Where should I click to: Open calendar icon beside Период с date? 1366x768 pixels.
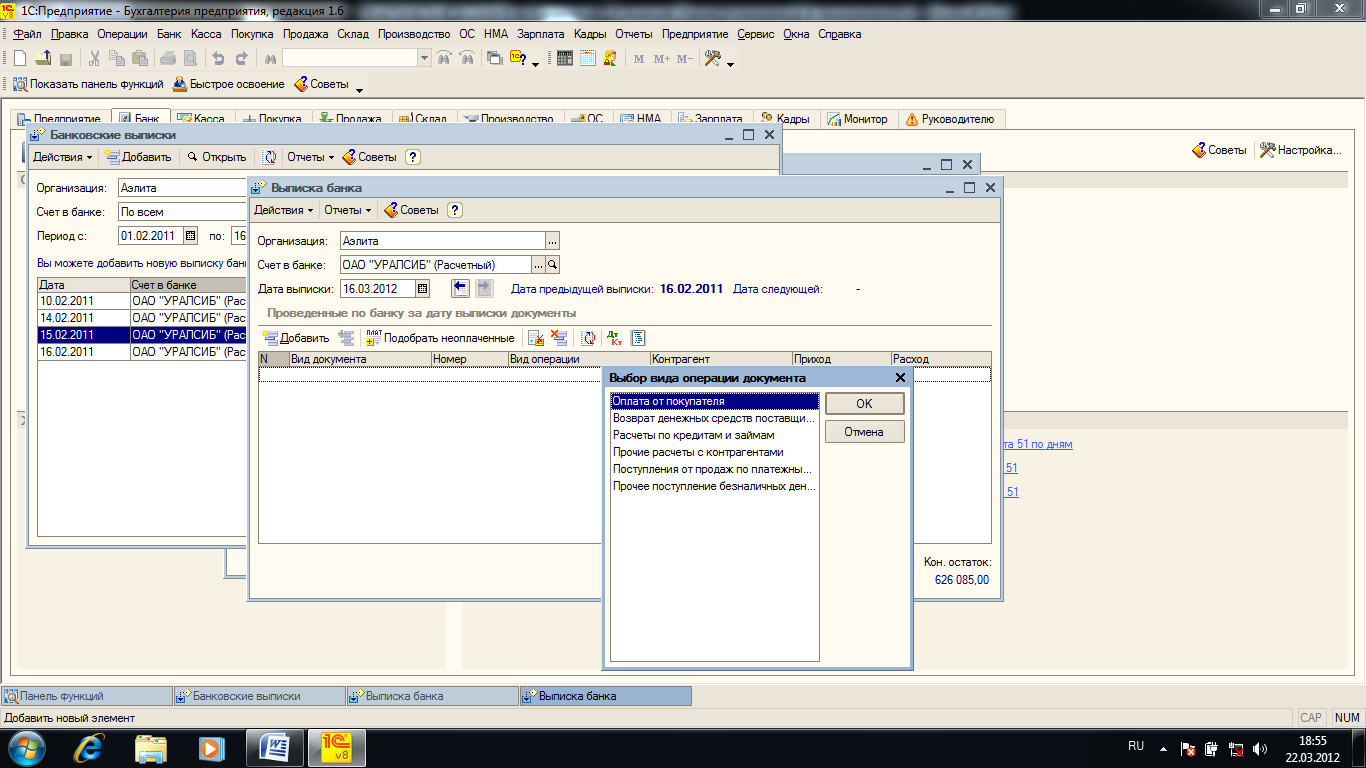(x=190, y=236)
